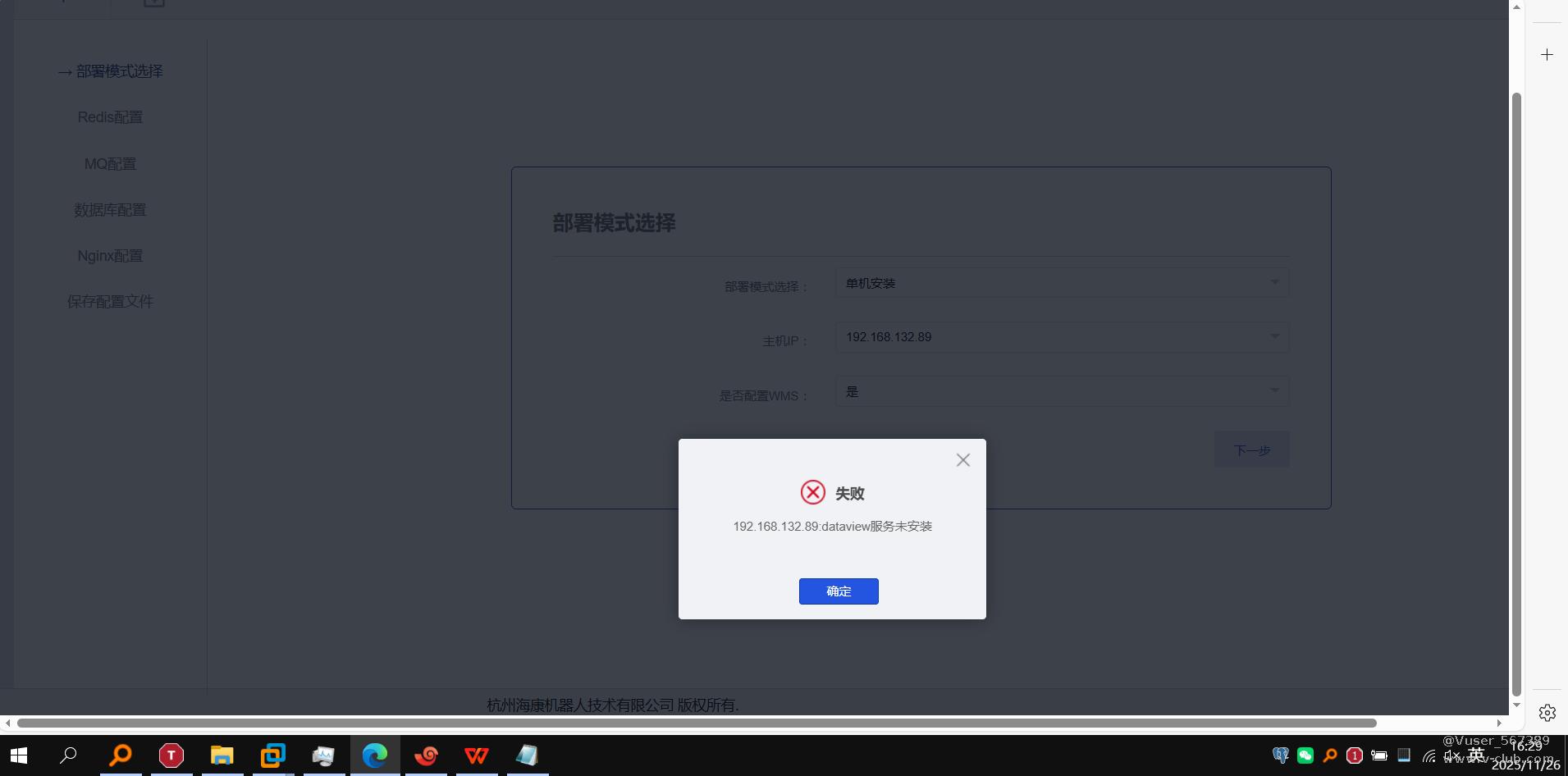
Task: Open File Explorer from the taskbar
Action: point(222,755)
